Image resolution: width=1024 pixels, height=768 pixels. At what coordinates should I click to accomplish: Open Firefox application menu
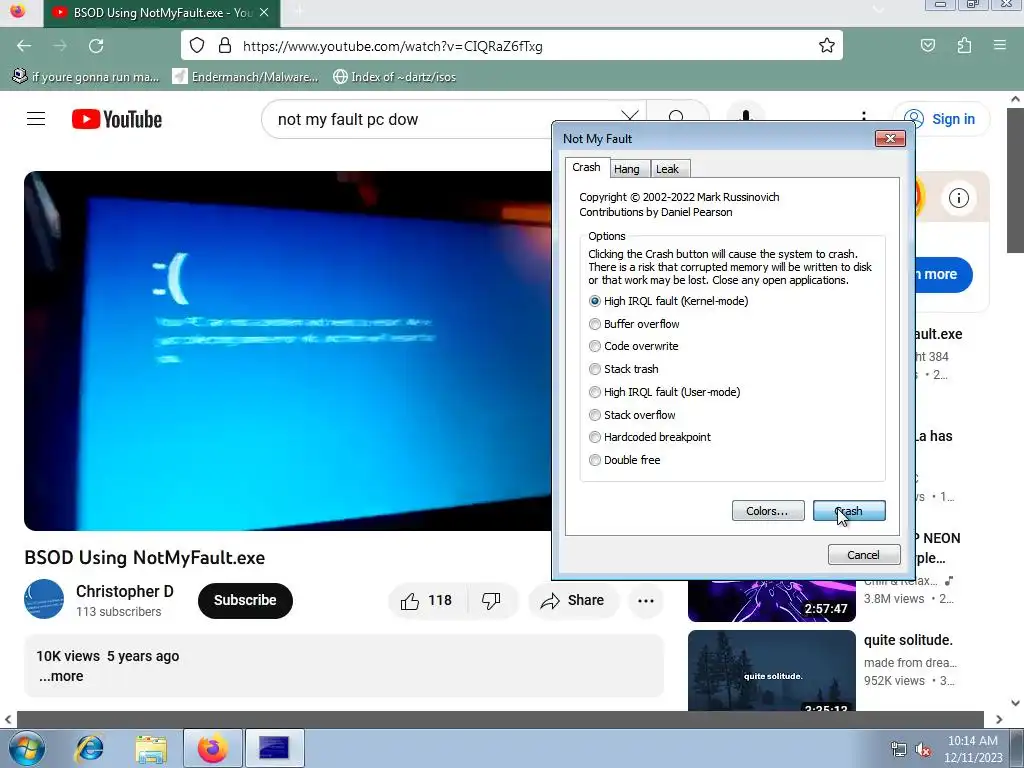click(1000, 45)
